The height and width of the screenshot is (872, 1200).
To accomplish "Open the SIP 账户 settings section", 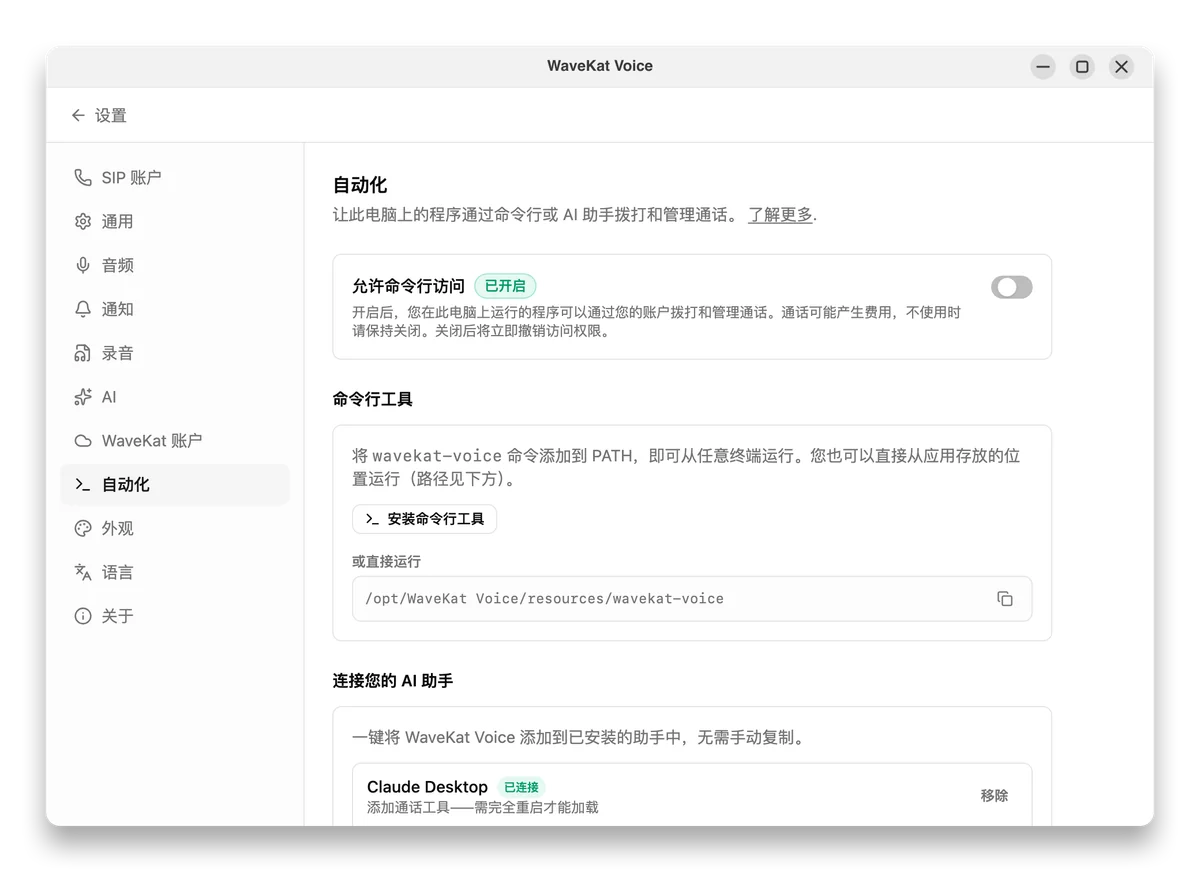I will coord(175,177).
